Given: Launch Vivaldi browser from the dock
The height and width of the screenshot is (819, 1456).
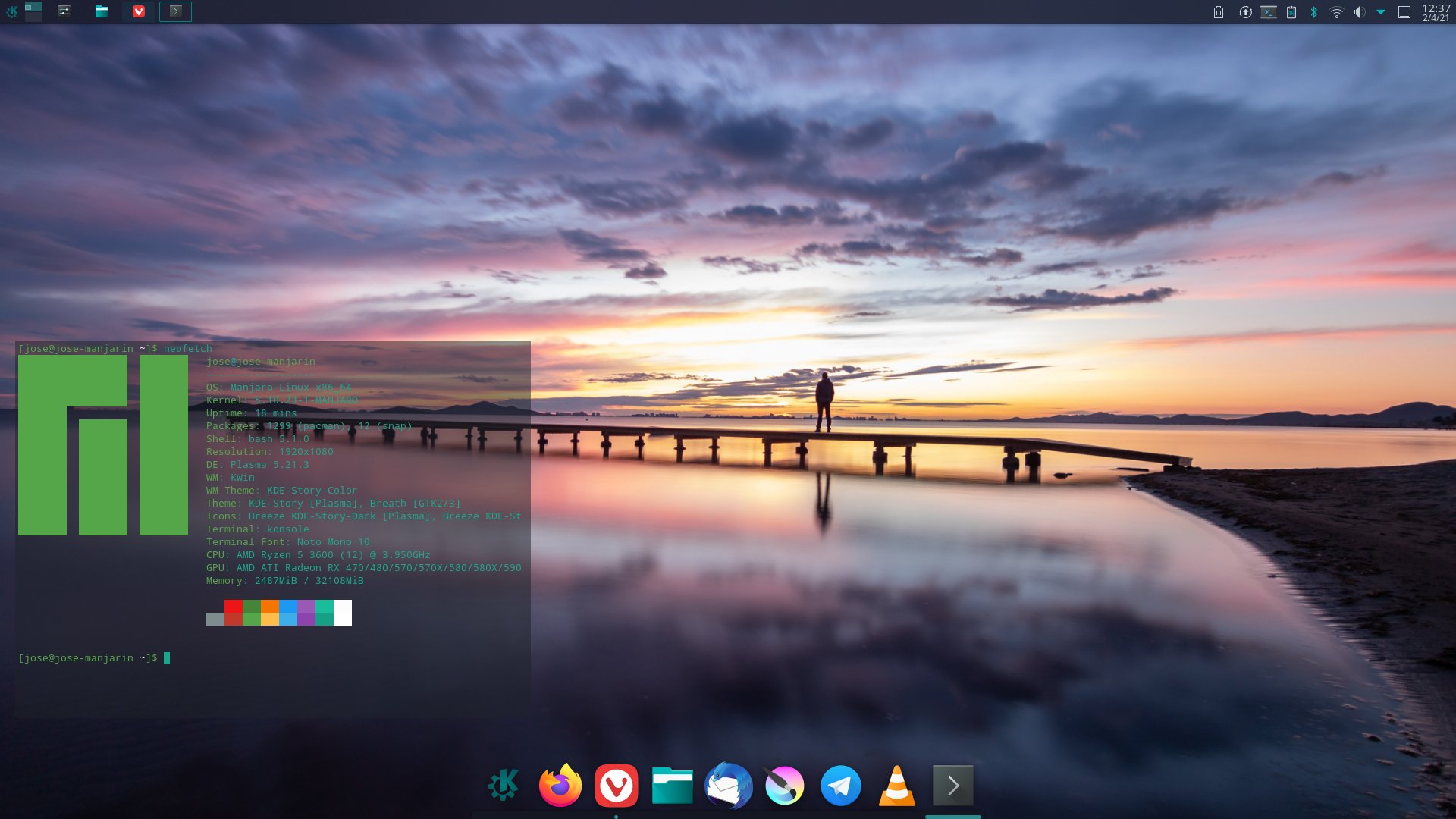Looking at the screenshot, I should click(616, 786).
